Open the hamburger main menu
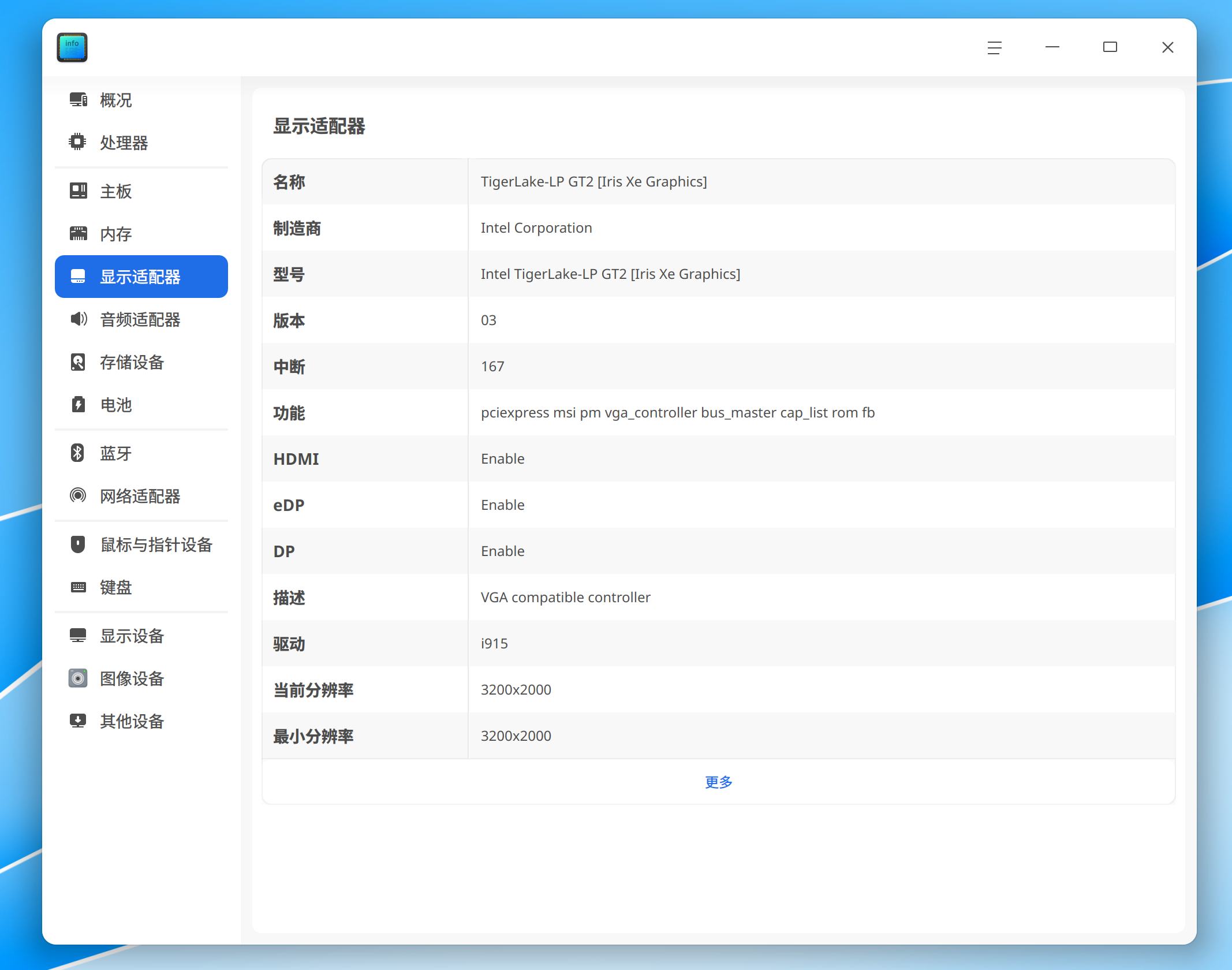The height and width of the screenshot is (970, 1232). point(994,47)
